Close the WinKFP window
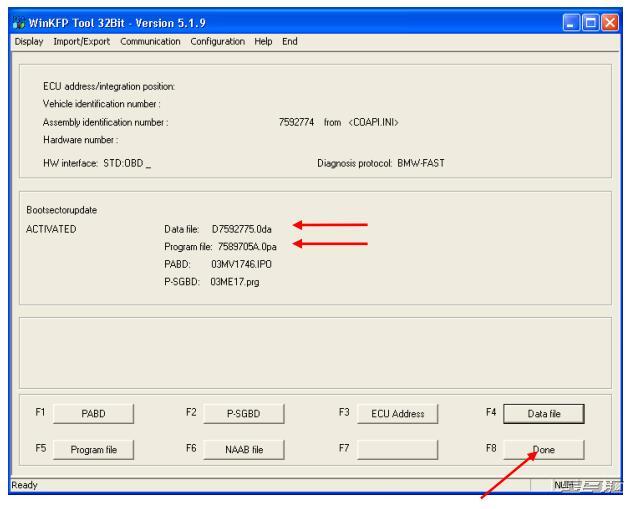Image resolution: width=639 pixels, height=509 pixels. point(610,22)
